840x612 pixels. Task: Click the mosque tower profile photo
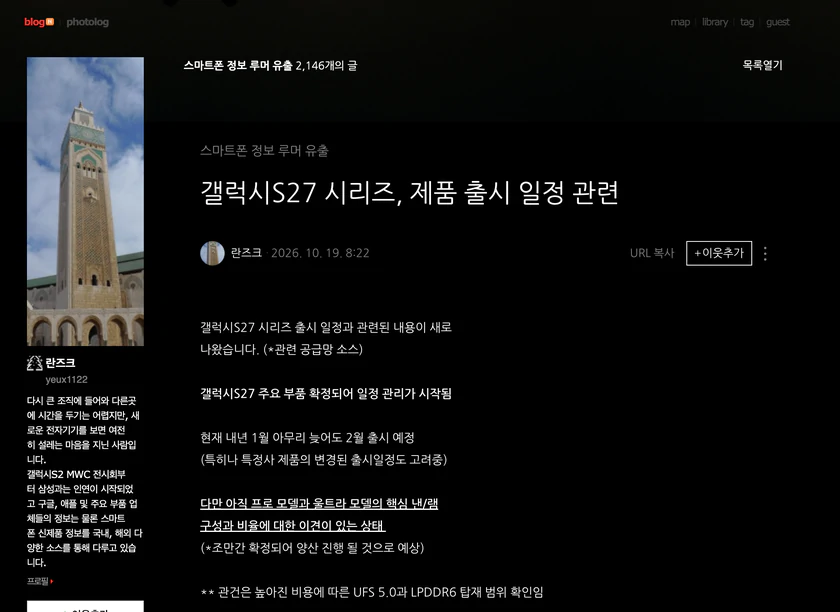coord(85,201)
